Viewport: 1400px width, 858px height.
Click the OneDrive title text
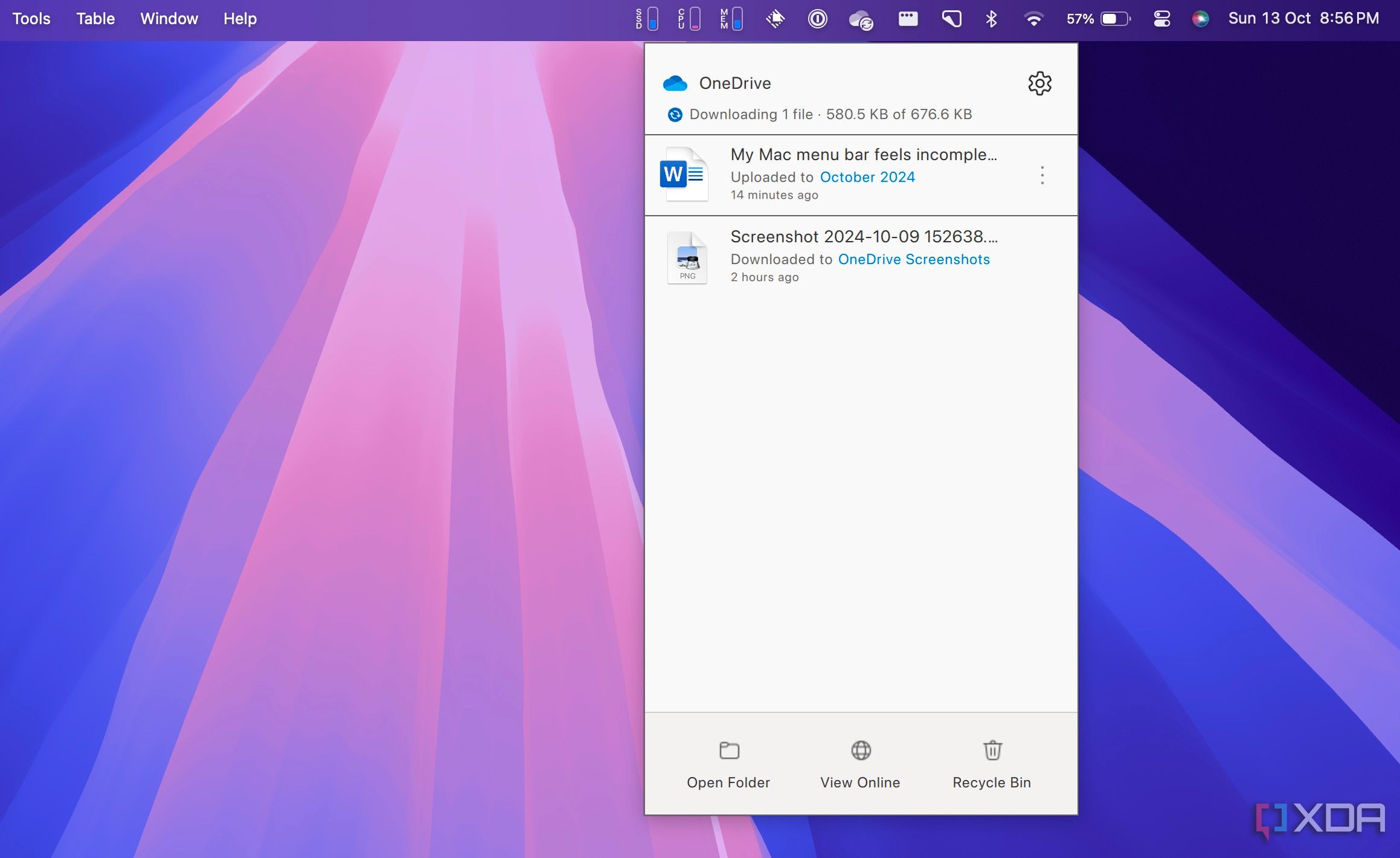coord(734,83)
